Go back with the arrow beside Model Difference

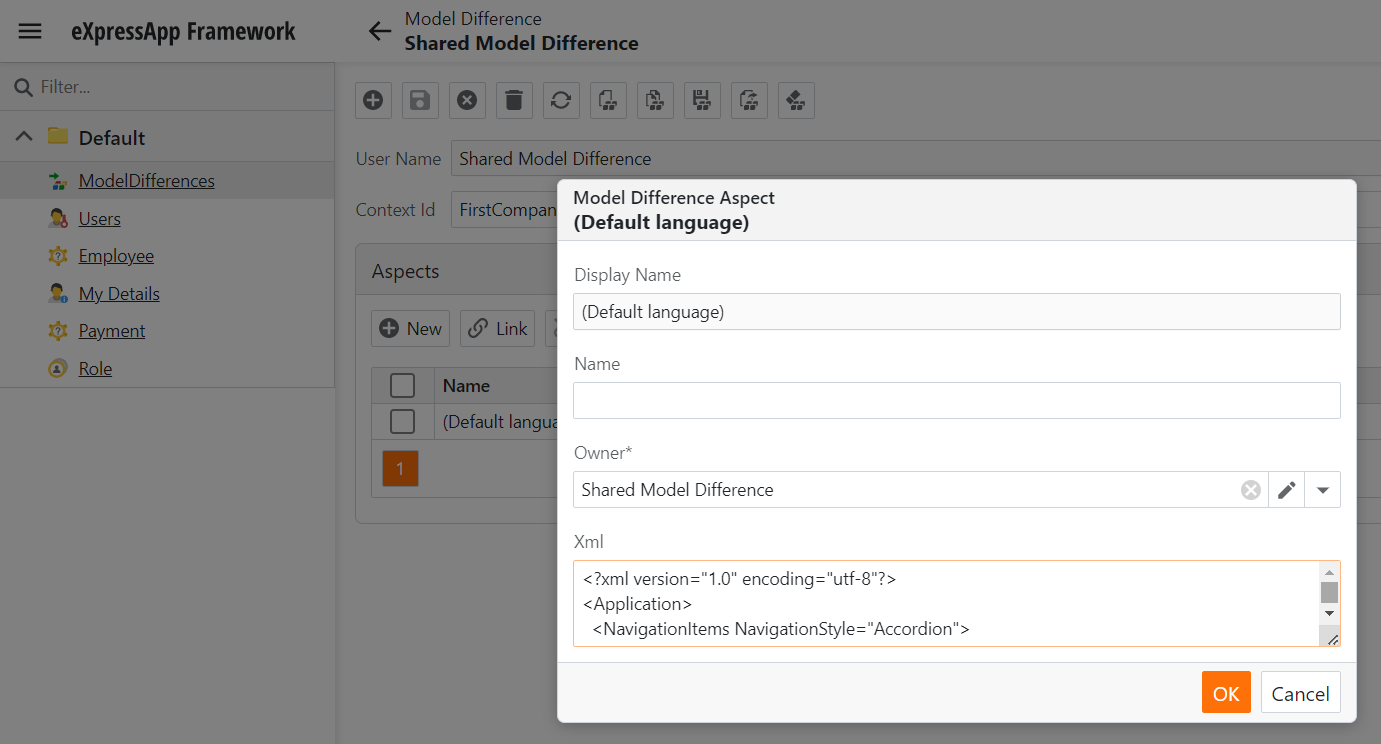379,31
